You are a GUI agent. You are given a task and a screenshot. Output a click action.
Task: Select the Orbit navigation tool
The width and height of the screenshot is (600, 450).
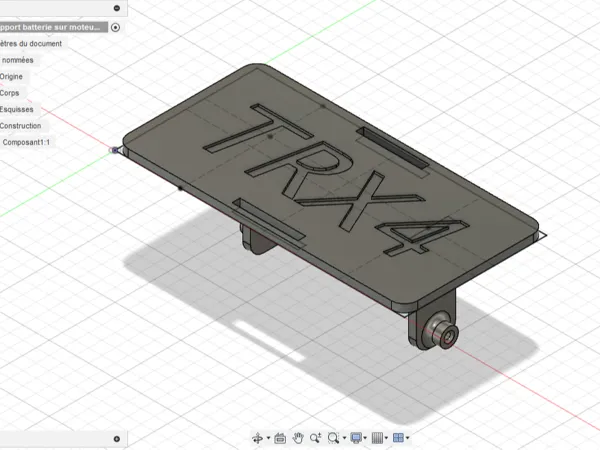coord(258,438)
